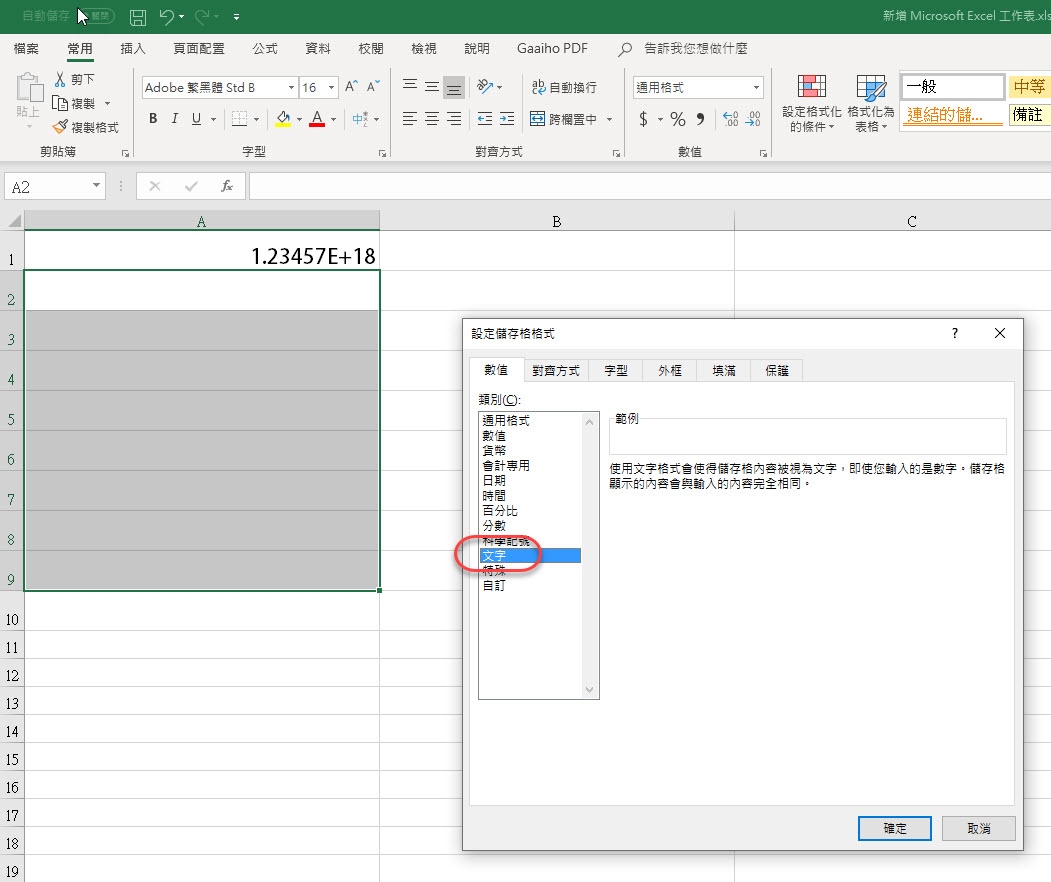The image size is (1051, 882).
Task: Click the insert function fx icon
Action: coord(227,186)
